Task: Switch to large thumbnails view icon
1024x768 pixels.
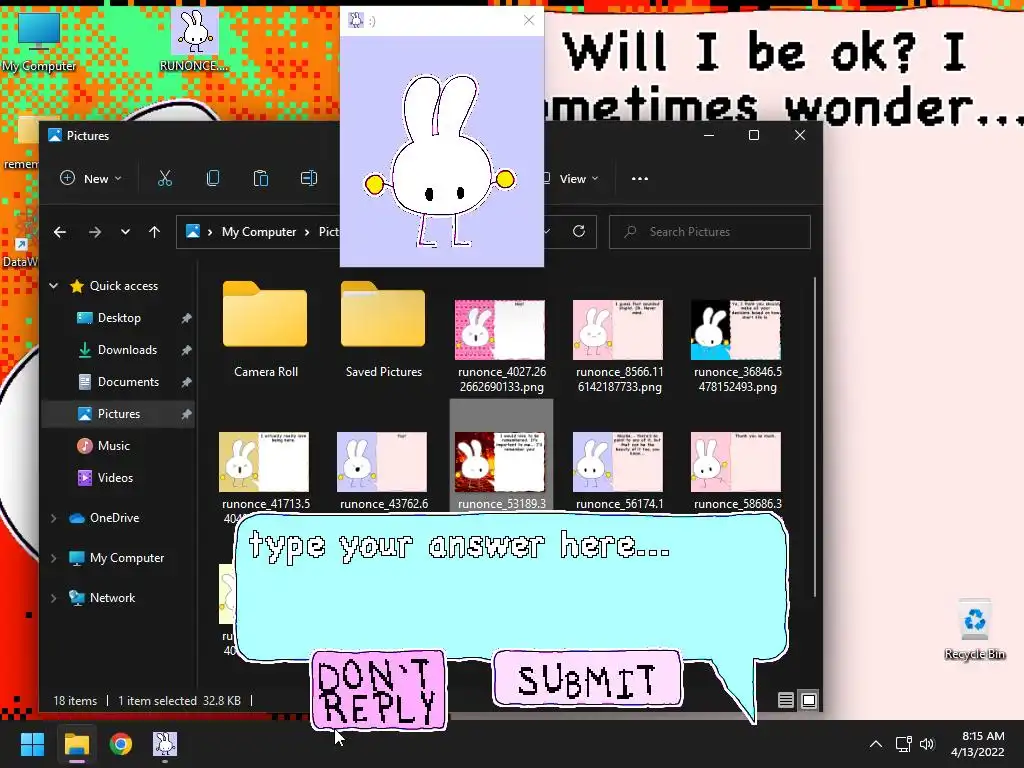Action: (x=808, y=700)
